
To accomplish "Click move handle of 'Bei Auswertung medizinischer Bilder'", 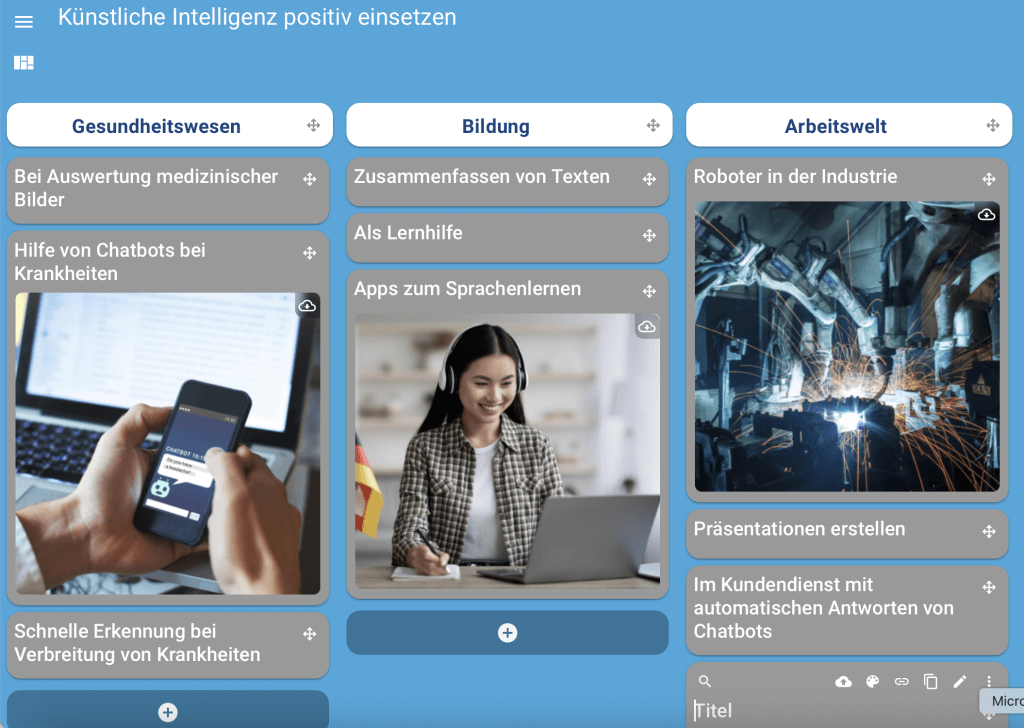I will click(310, 179).
